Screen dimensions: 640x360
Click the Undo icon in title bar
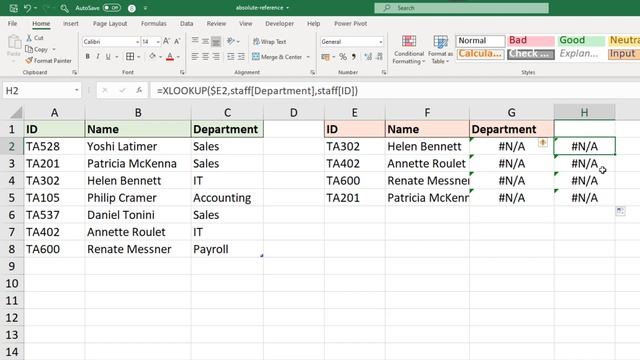pos(27,8)
